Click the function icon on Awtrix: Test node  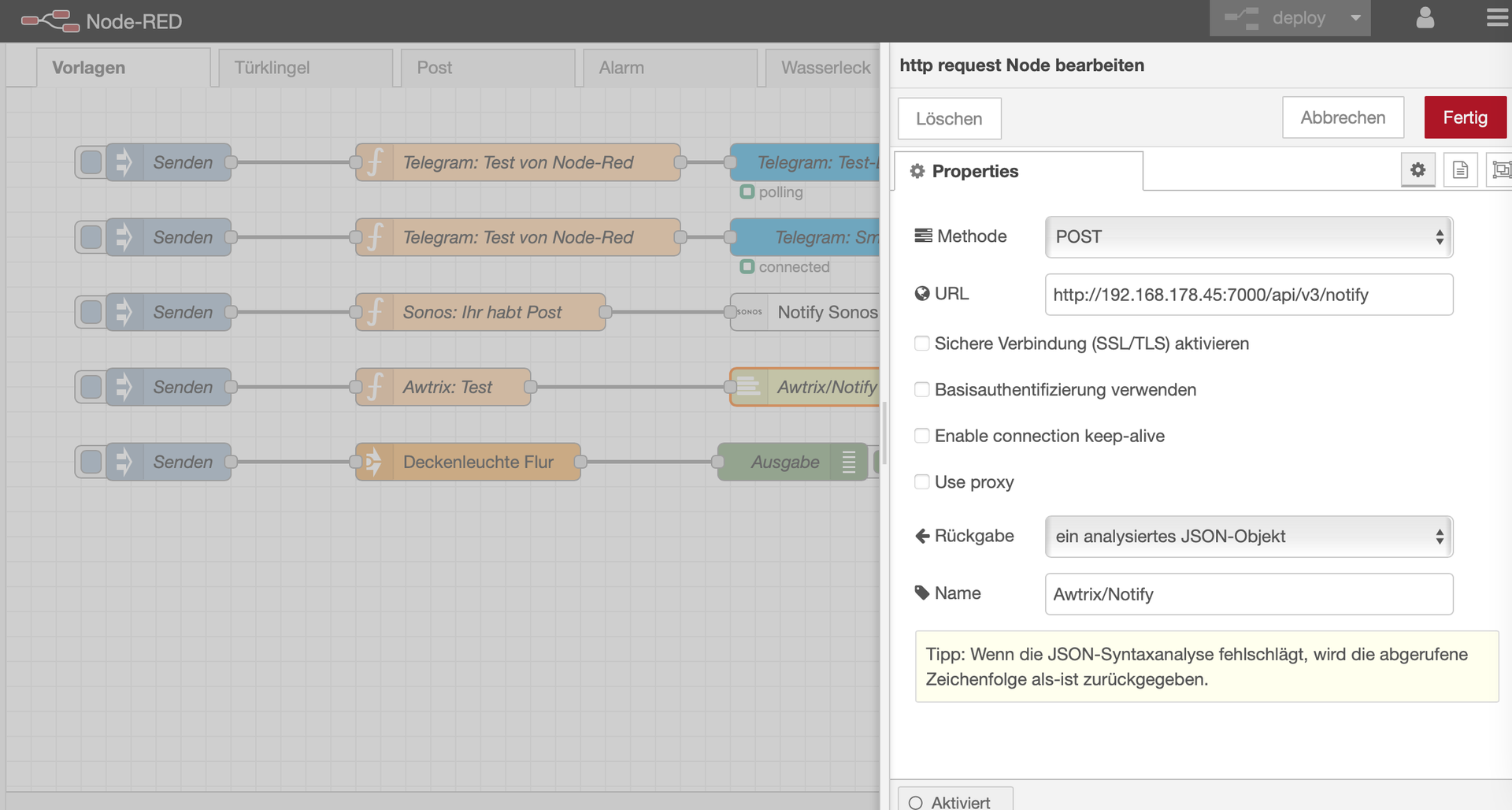click(x=375, y=387)
